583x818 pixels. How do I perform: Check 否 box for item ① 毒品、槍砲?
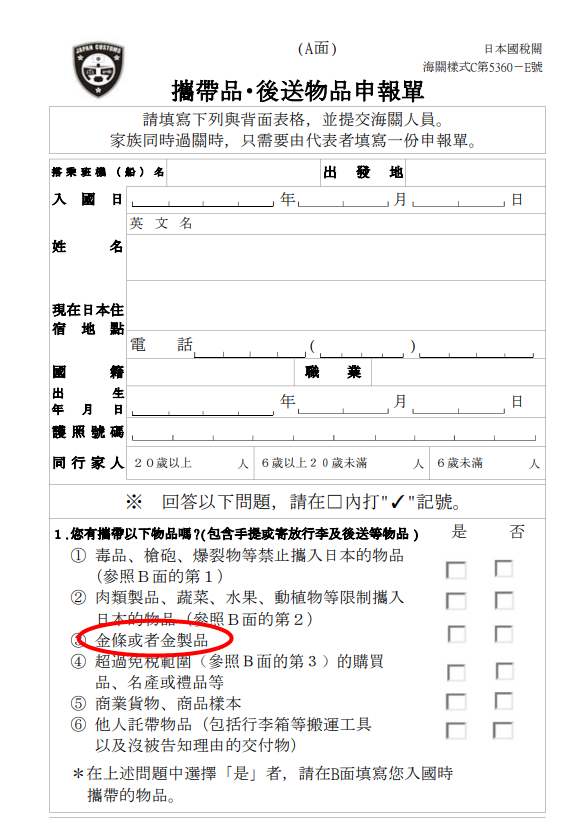504,568
